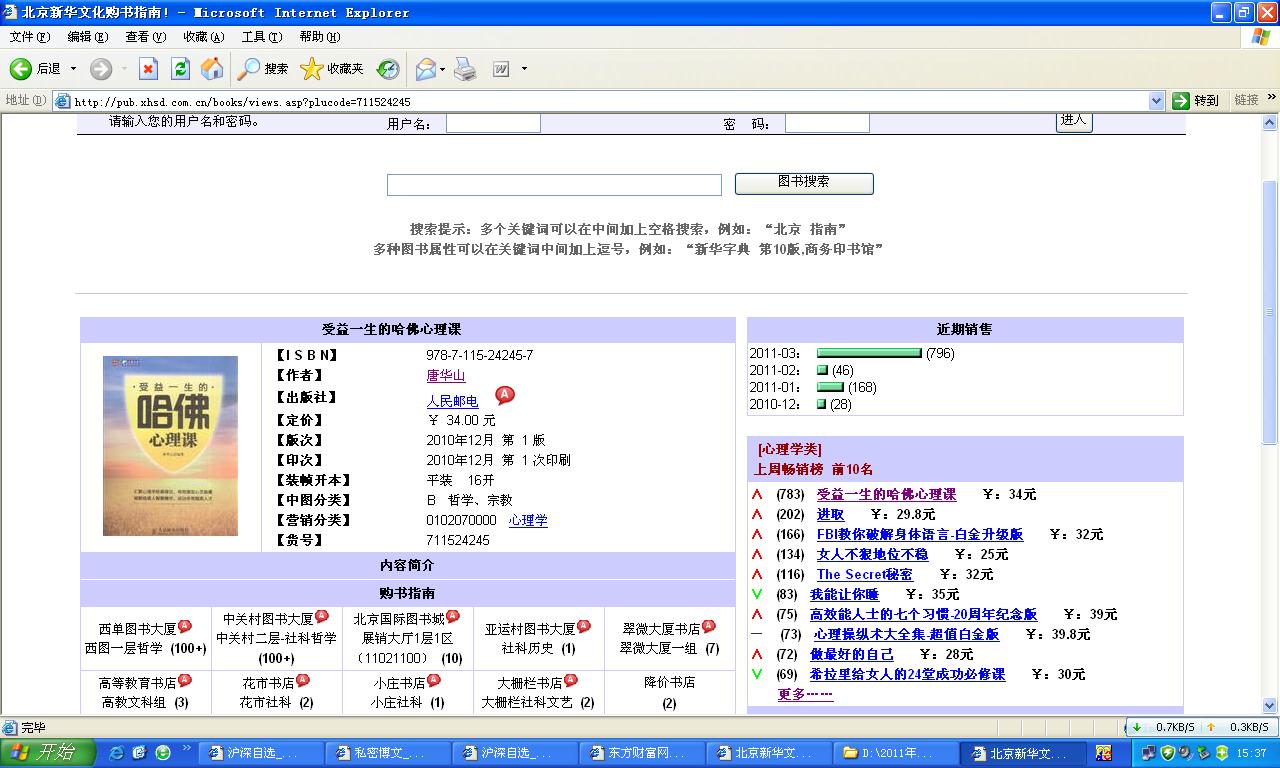The image size is (1280, 768).
Task: Click the 进入 login button
Action: tap(1073, 120)
